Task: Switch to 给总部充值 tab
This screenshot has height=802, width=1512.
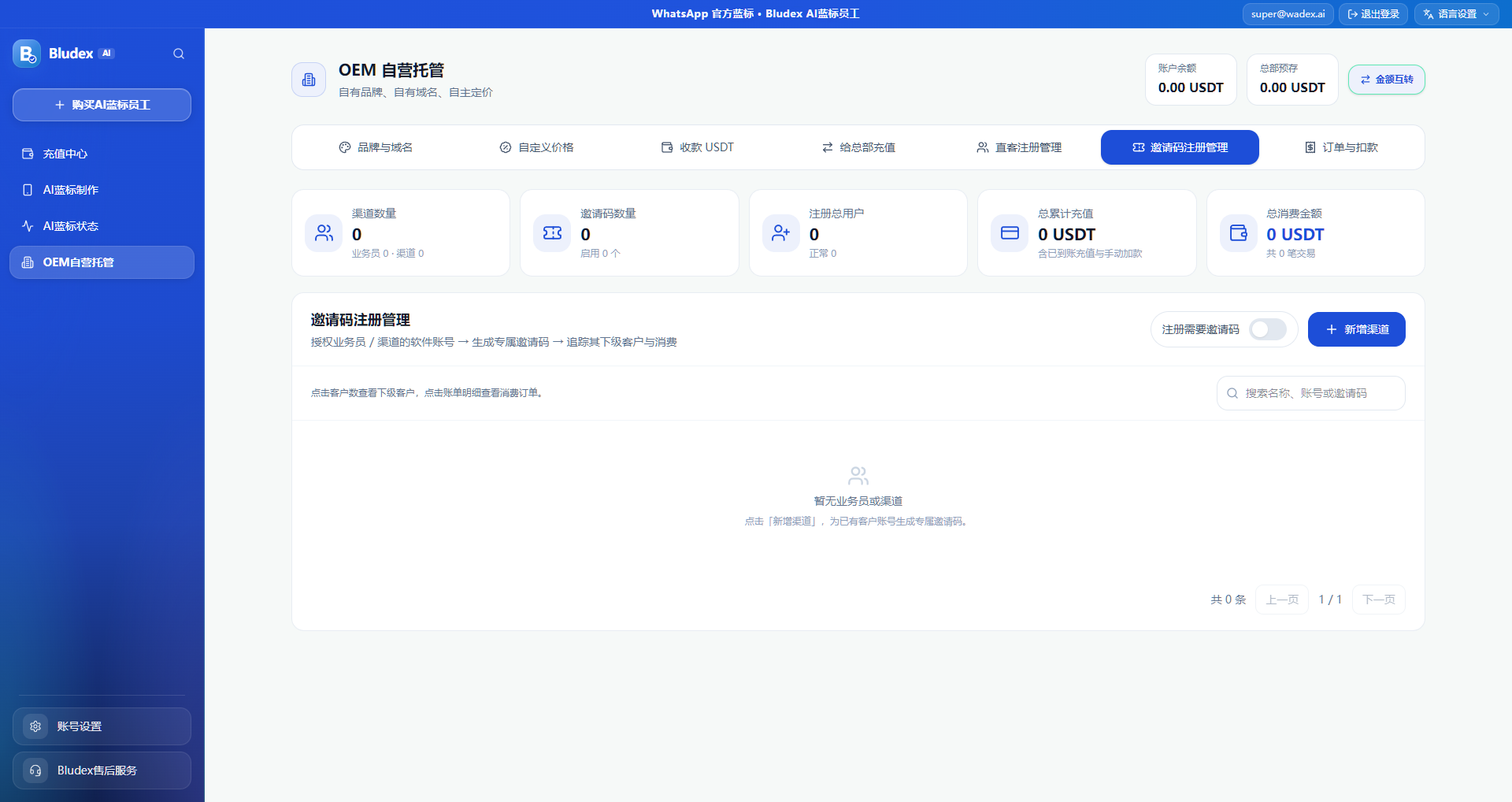Action: pyautogui.click(x=858, y=147)
